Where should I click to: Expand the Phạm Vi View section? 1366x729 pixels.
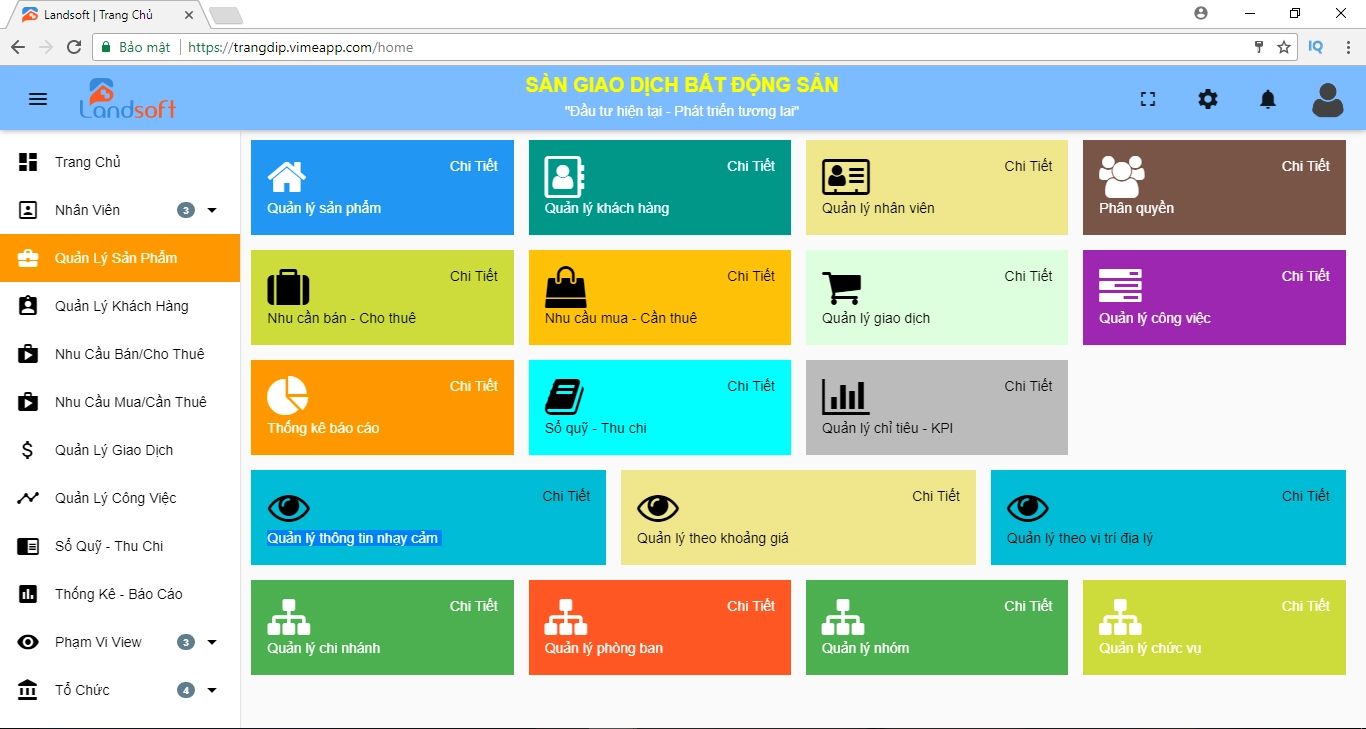tap(211, 641)
